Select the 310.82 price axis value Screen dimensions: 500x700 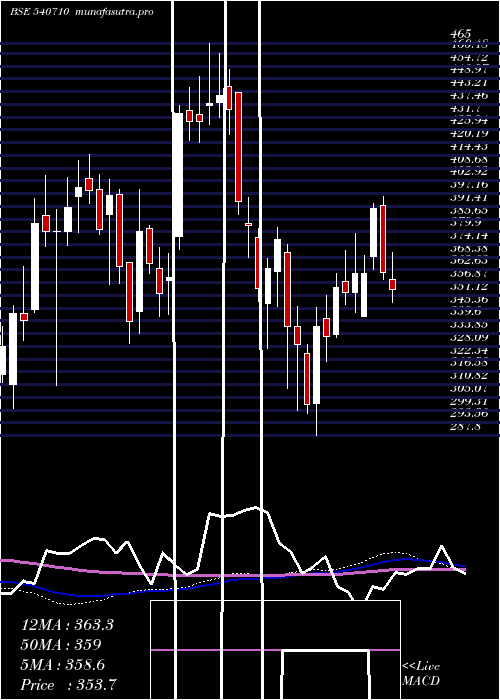click(x=468, y=375)
